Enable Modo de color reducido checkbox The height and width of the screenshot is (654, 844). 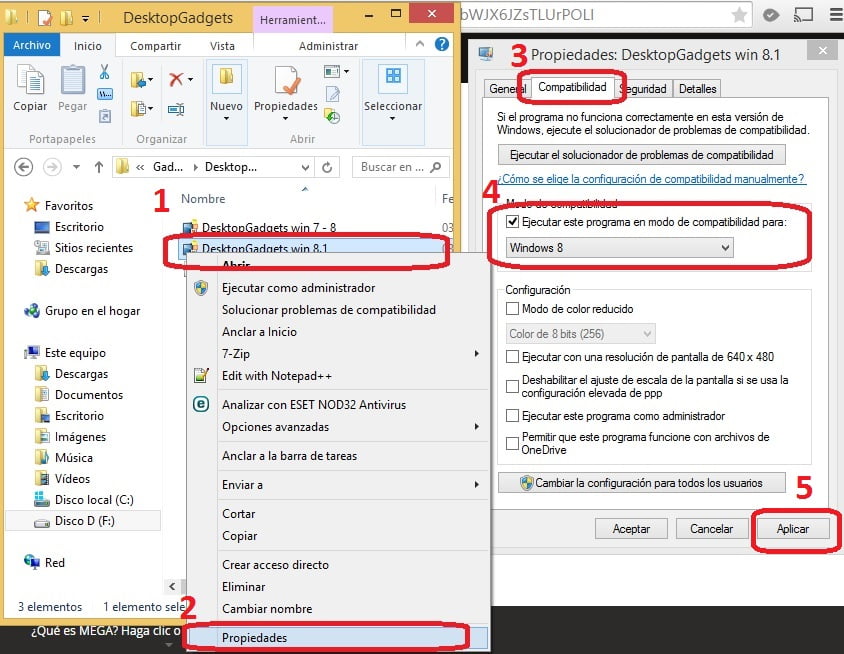[x=513, y=309]
